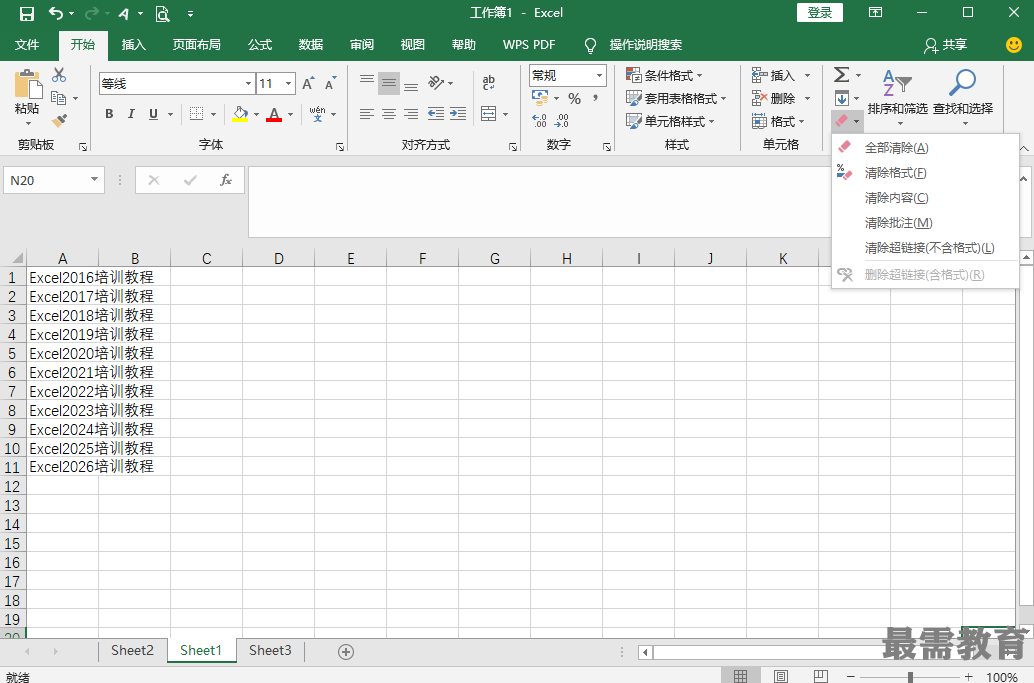Save the workbook with the floppy icon
Image resolution: width=1034 pixels, height=683 pixels.
pyautogui.click(x=26, y=13)
